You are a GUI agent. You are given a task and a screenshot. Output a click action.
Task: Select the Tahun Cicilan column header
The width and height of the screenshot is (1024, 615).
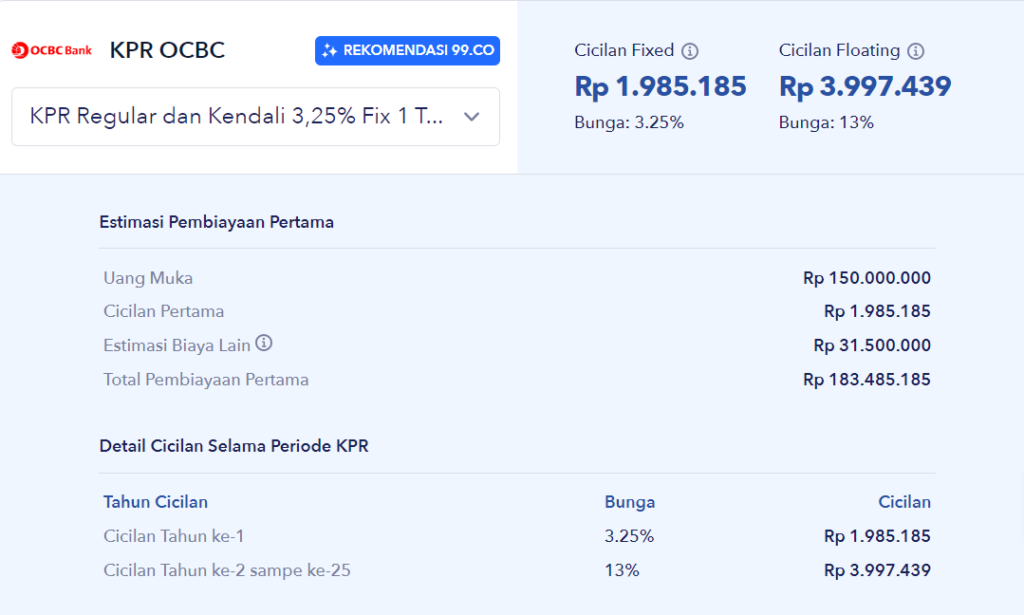point(155,501)
